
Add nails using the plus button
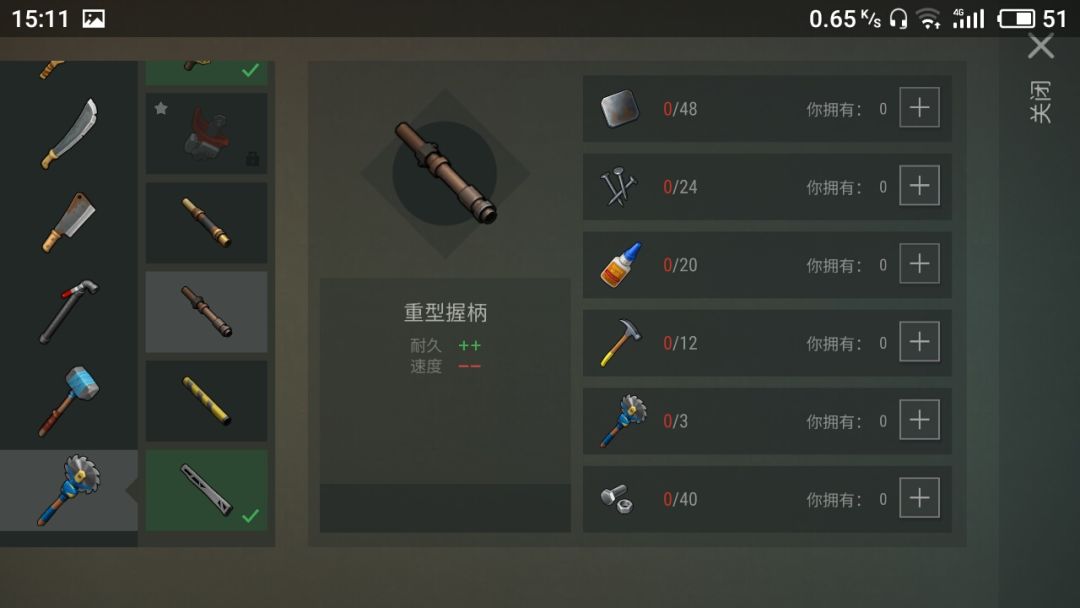pyautogui.click(x=920, y=185)
